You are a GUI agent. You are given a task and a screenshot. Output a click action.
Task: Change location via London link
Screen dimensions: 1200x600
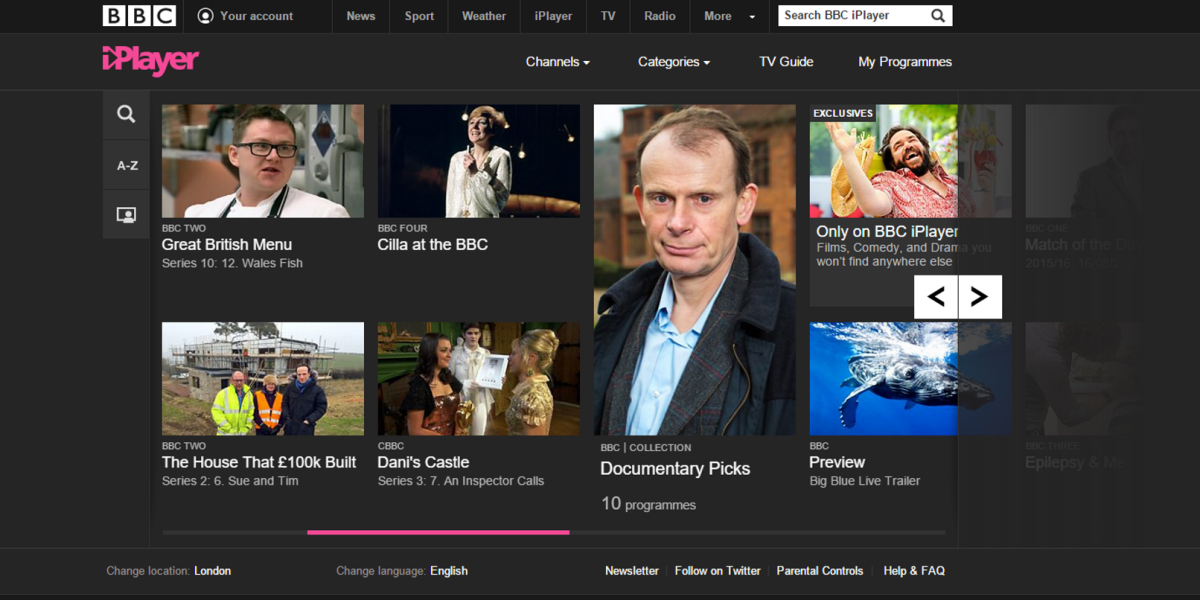point(212,571)
